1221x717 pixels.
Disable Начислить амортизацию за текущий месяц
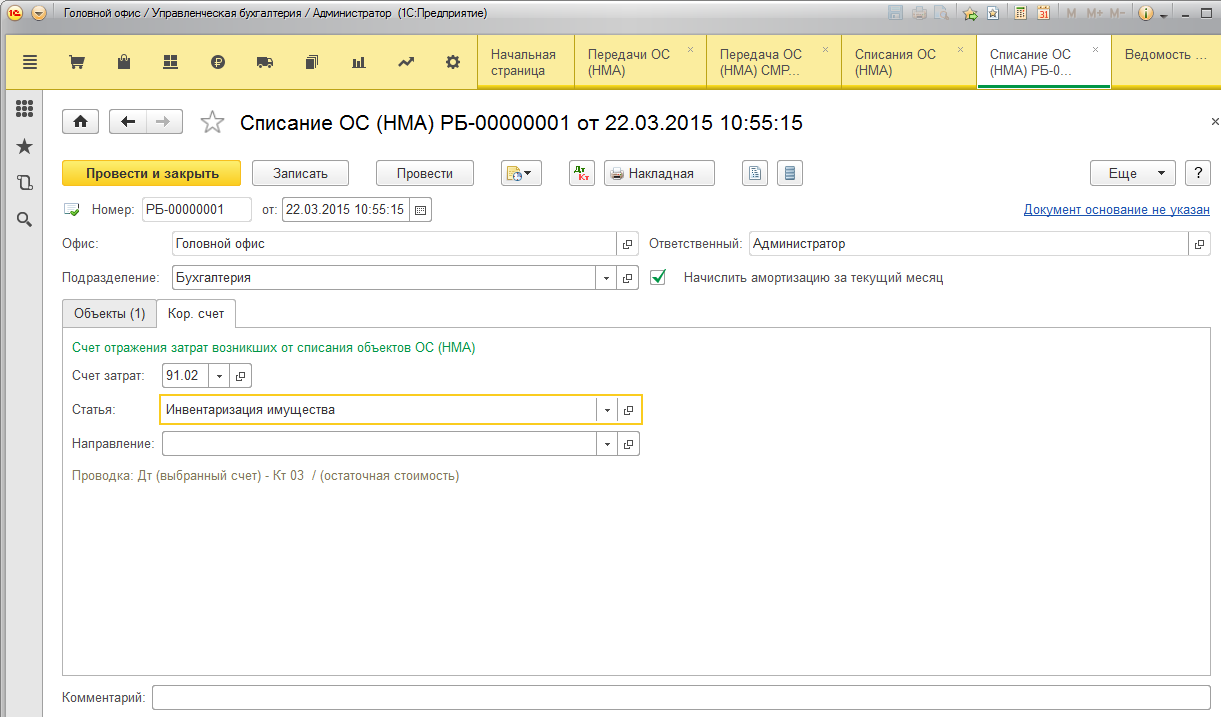coord(658,277)
